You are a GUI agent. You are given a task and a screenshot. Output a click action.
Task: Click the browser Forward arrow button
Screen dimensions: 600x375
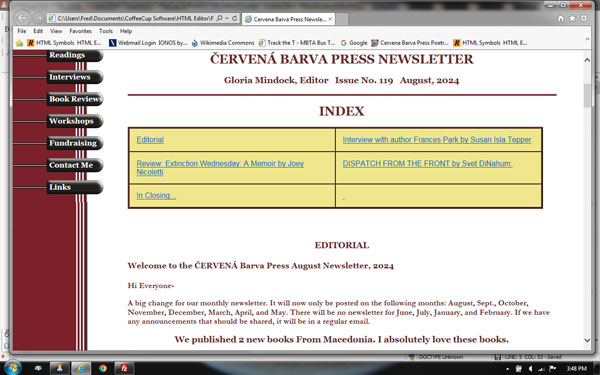click(x=38, y=18)
